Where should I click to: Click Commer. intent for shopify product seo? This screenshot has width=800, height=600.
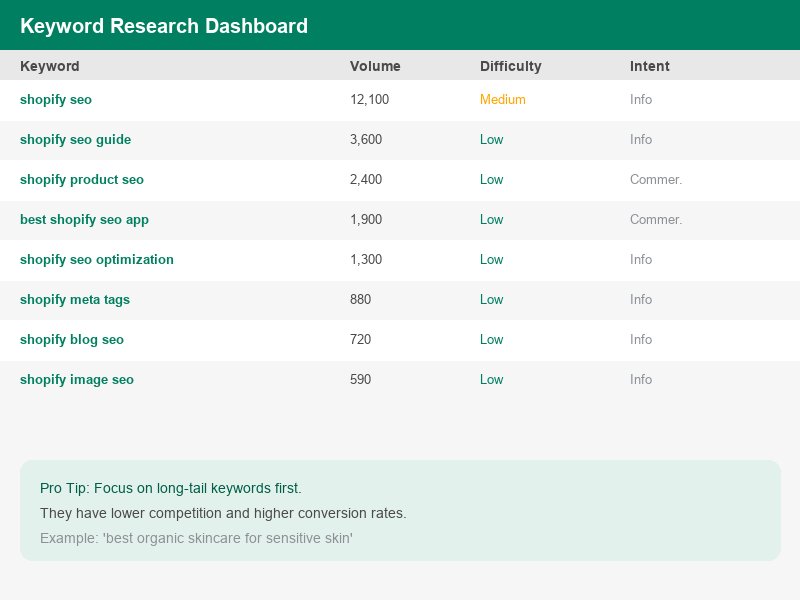point(656,180)
